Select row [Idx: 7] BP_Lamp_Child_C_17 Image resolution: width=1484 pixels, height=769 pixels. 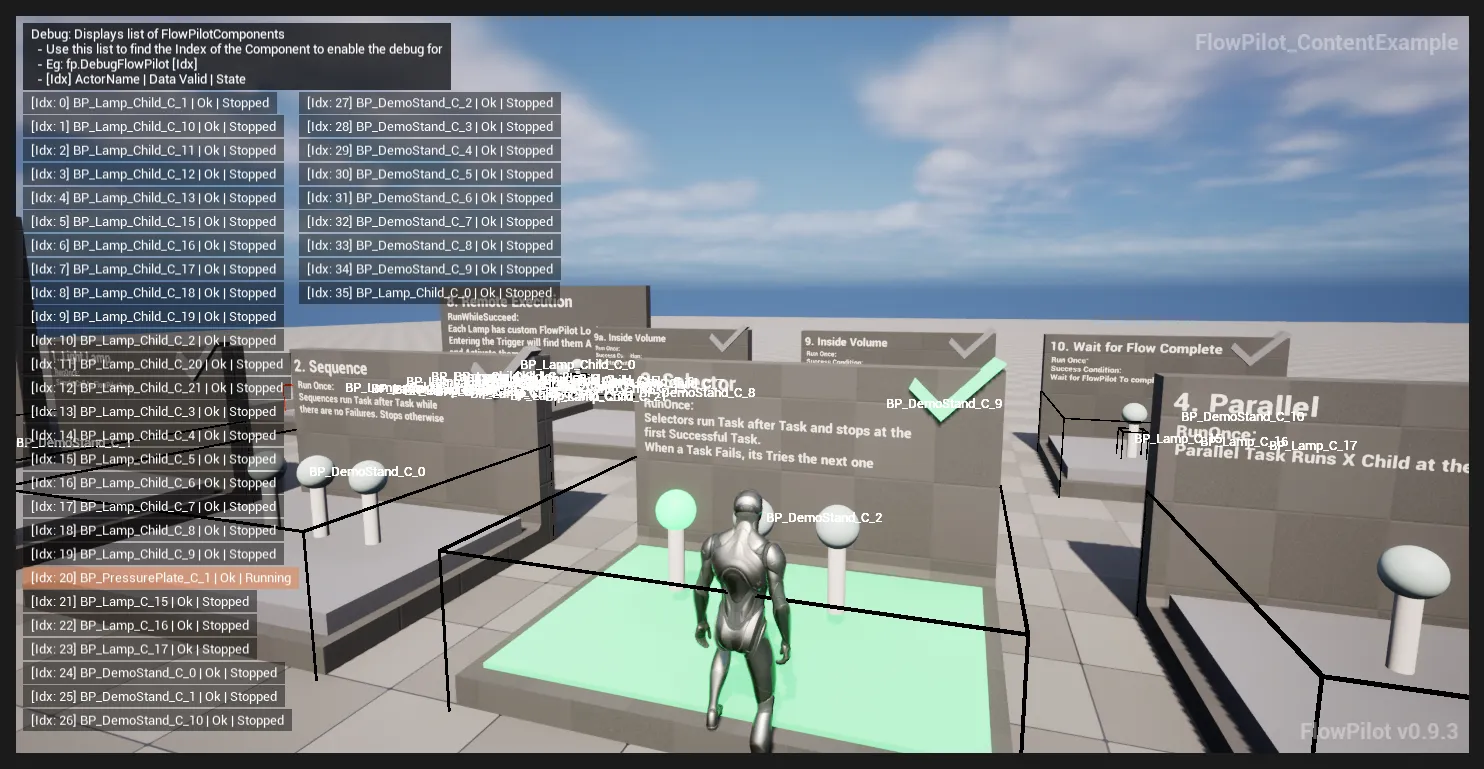tap(153, 269)
